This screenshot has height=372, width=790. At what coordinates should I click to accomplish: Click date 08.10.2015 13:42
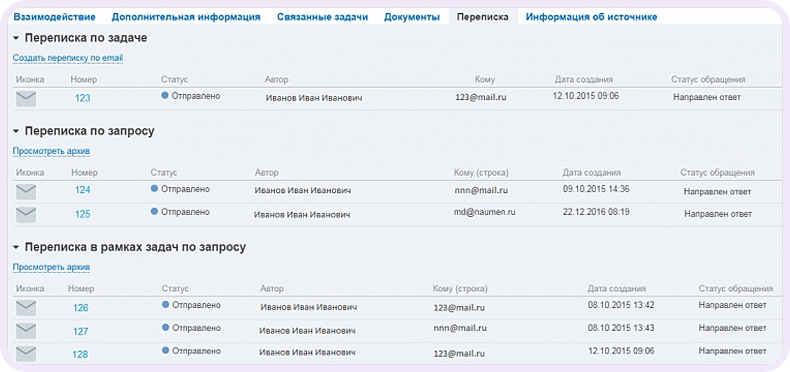(x=621, y=305)
